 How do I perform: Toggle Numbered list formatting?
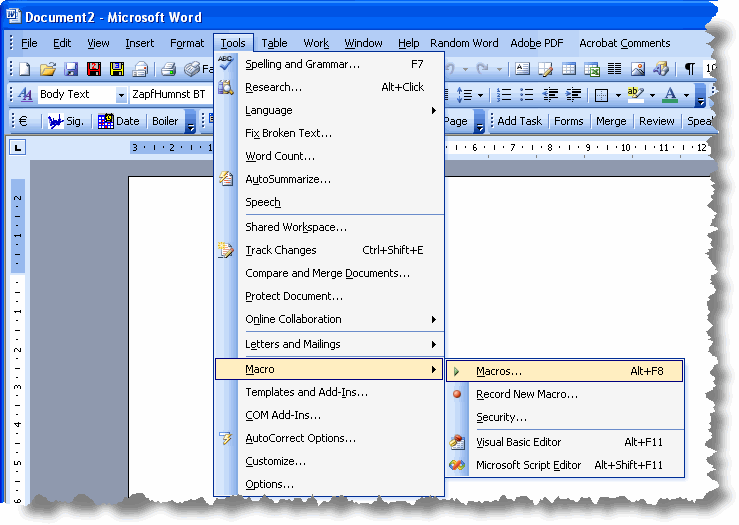pyautogui.click(x=504, y=95)
